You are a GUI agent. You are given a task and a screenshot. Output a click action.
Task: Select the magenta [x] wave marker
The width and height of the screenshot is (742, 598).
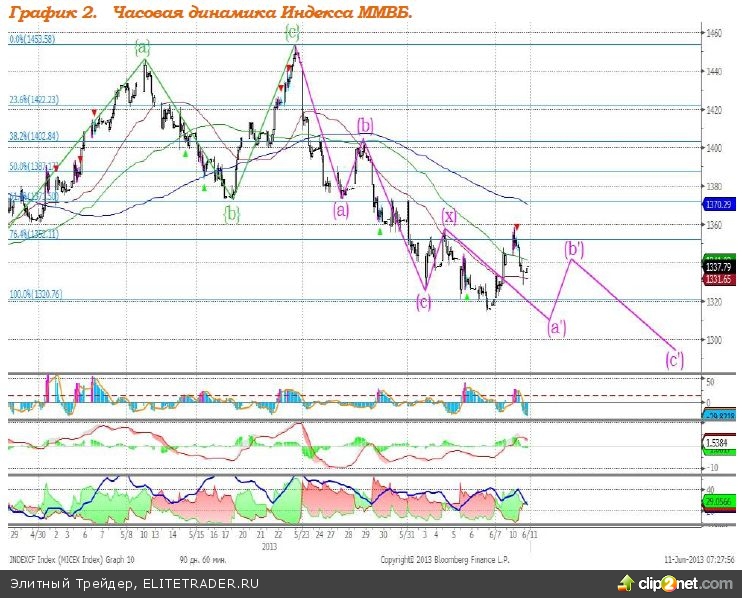tap(450, 216)
